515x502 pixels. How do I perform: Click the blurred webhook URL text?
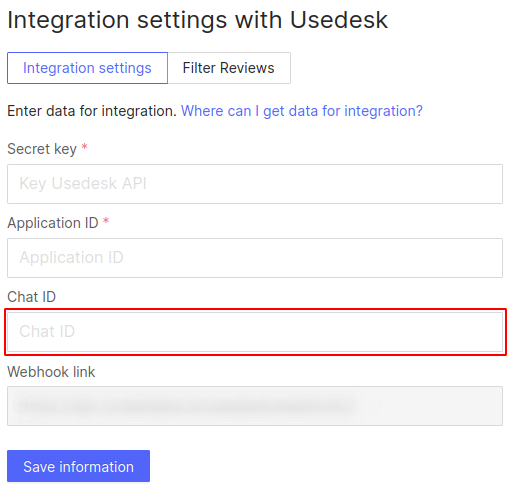click(x=185, y=406)
